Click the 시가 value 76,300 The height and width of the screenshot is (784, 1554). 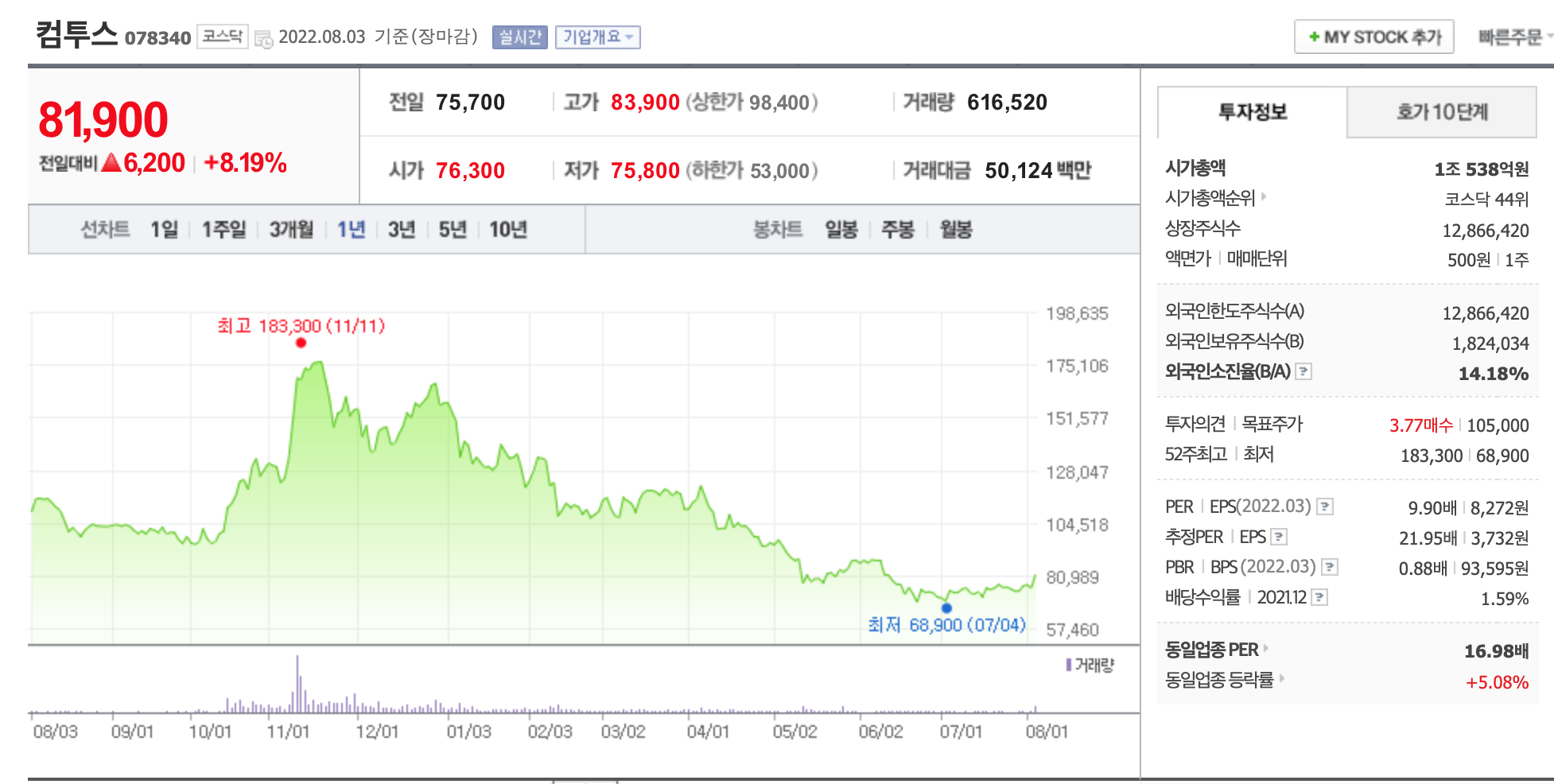pyautogui.click(x=470, y=171)
